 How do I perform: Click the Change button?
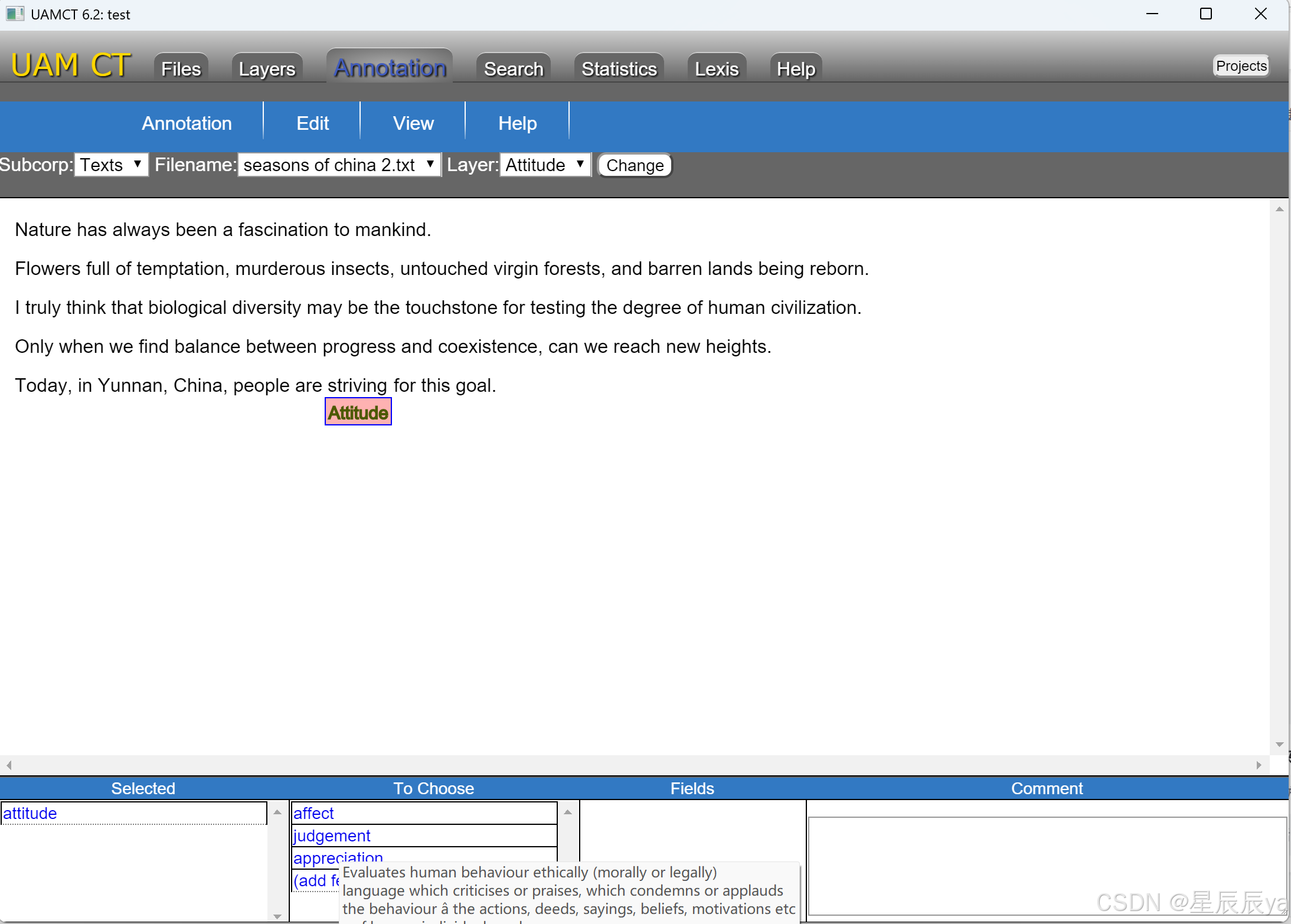[635, 165]
